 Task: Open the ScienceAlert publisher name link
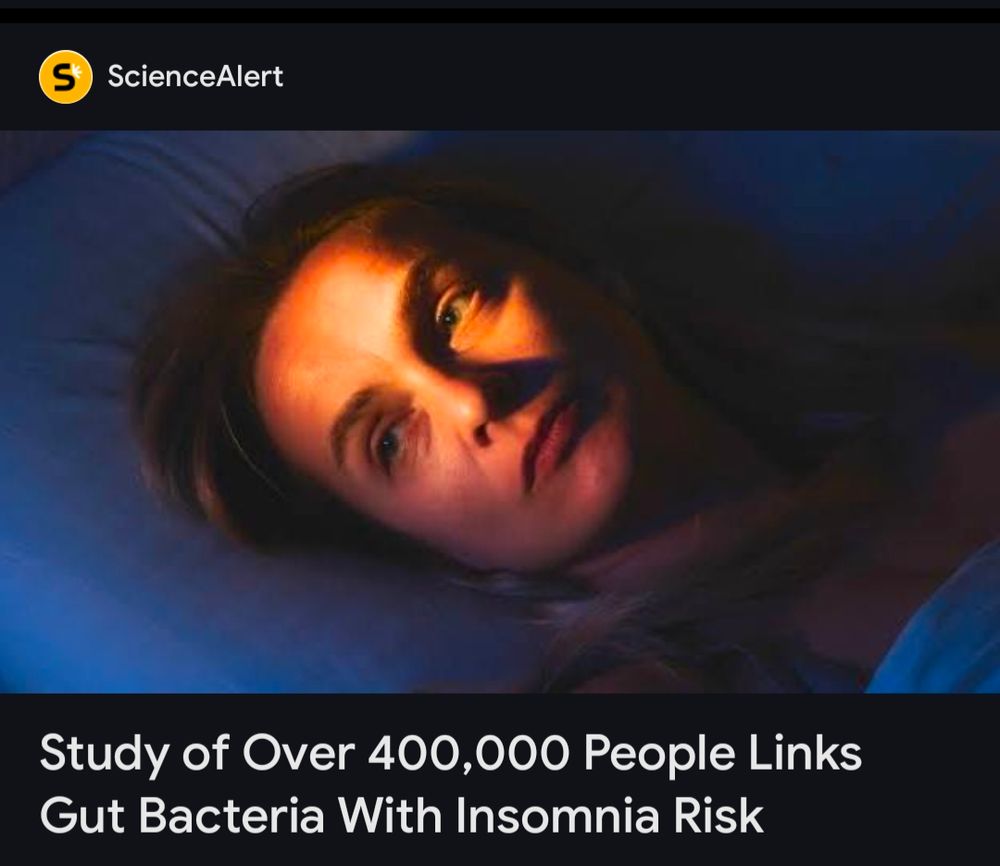pos(195,77)
